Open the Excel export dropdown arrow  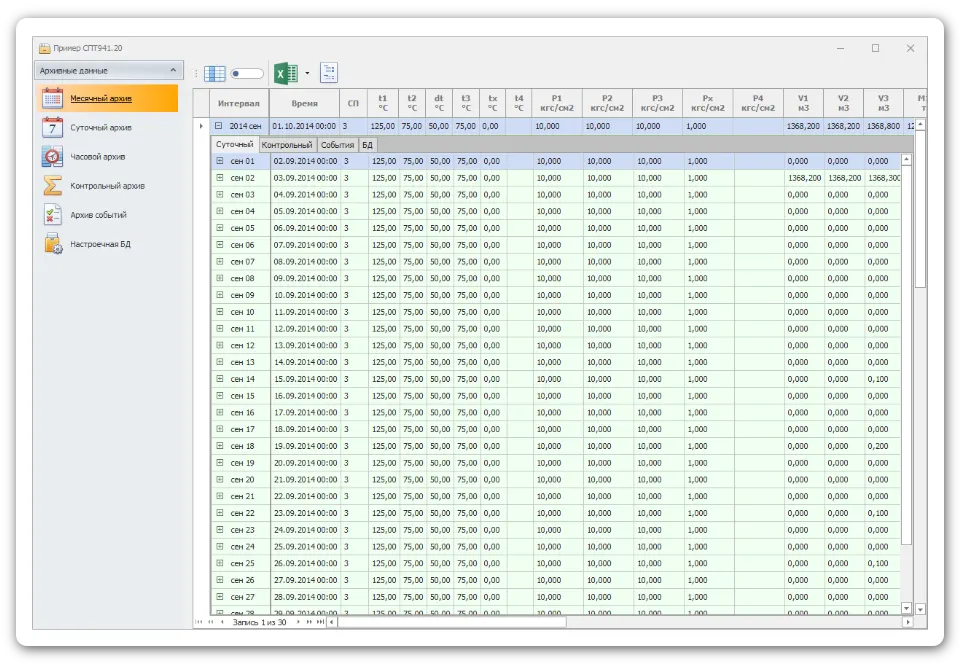(x=307, y=73)
